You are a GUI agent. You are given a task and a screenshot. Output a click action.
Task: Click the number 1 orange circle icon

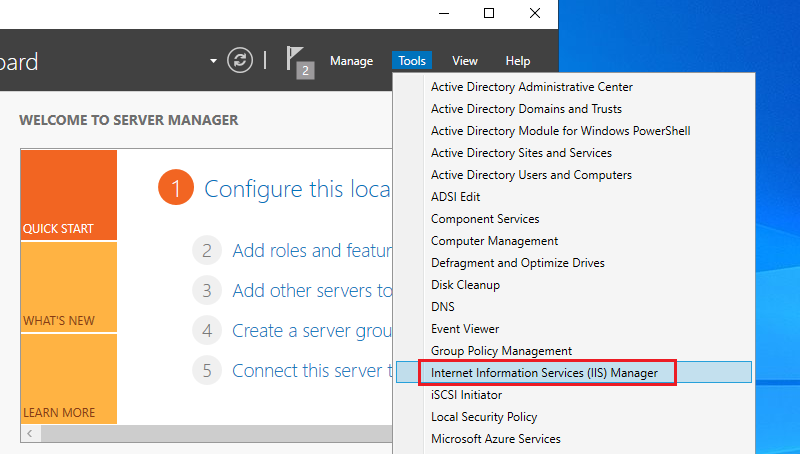click(x=175, y=188)
